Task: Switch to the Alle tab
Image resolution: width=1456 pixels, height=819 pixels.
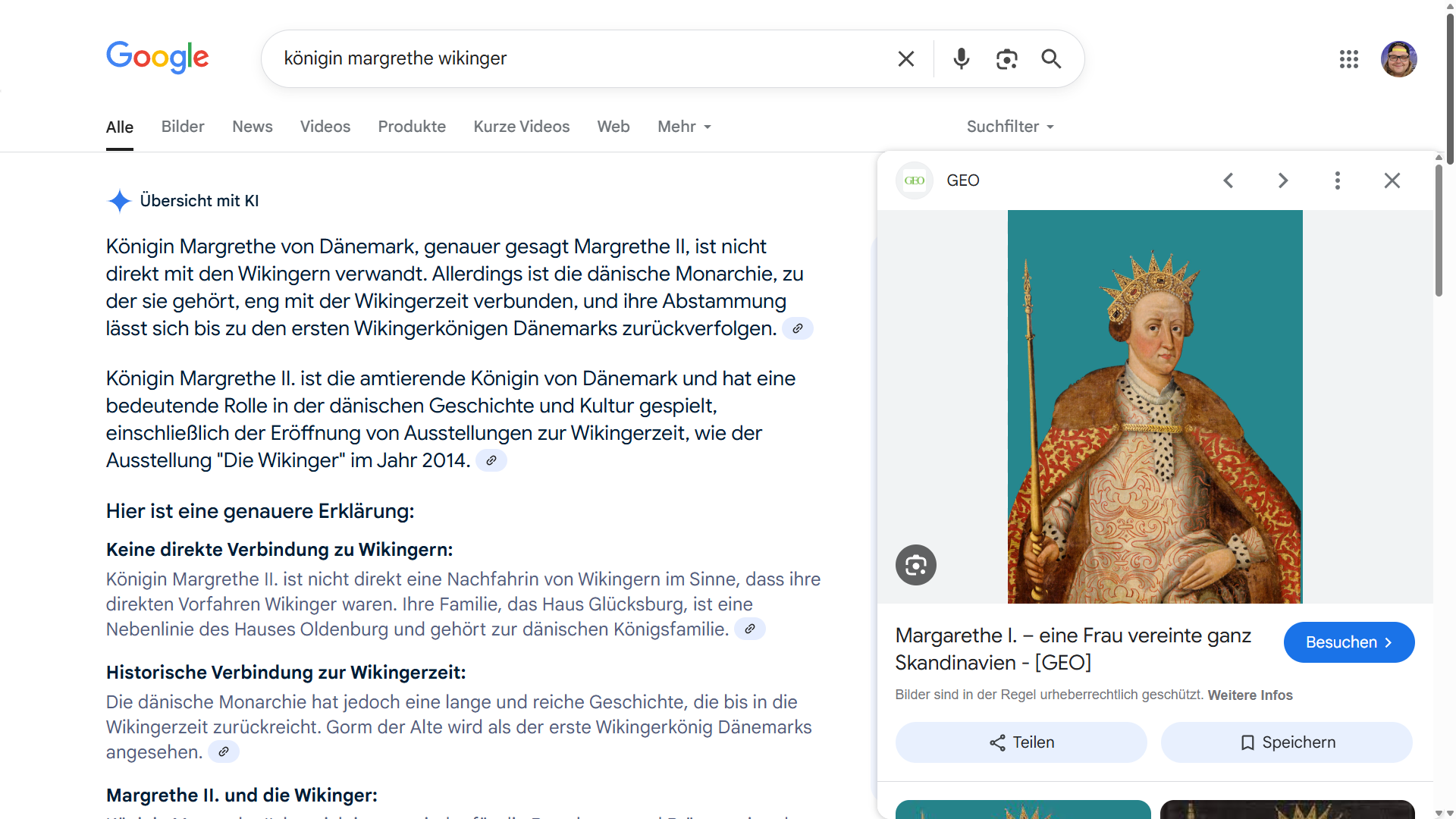Action: pos(120,127)
